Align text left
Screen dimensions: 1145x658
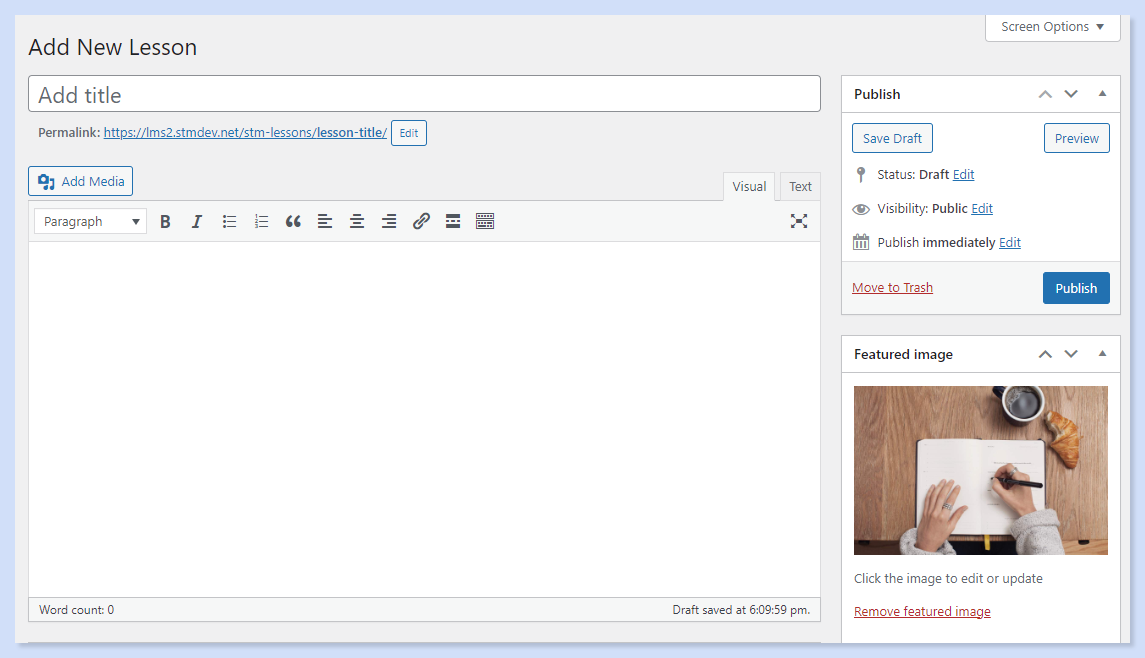[325, 221]
